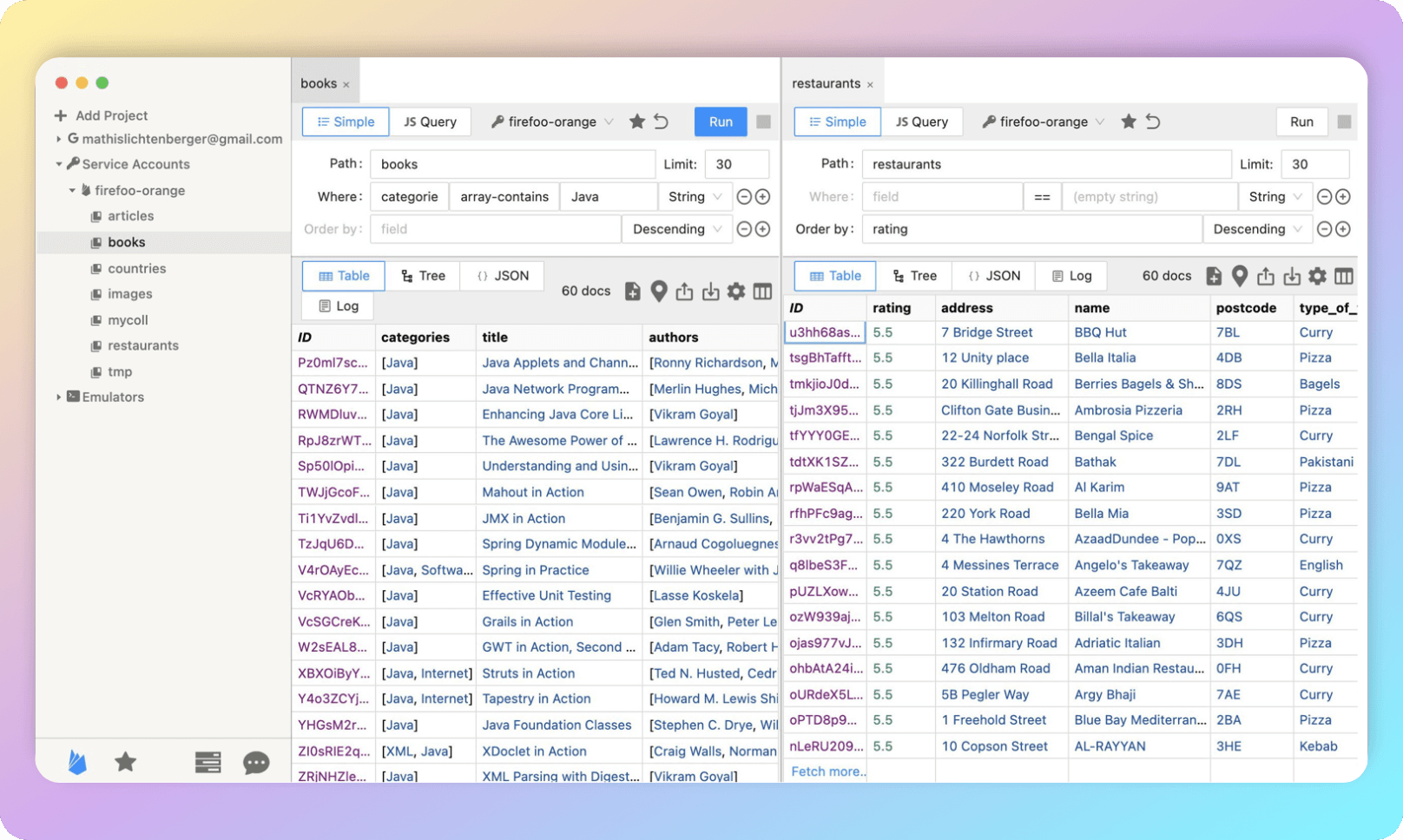Image resolution: width=1403 pixels, height=840 pixels.
Task: Open favorites star in sidebar footer
Action: click(126, 762)
